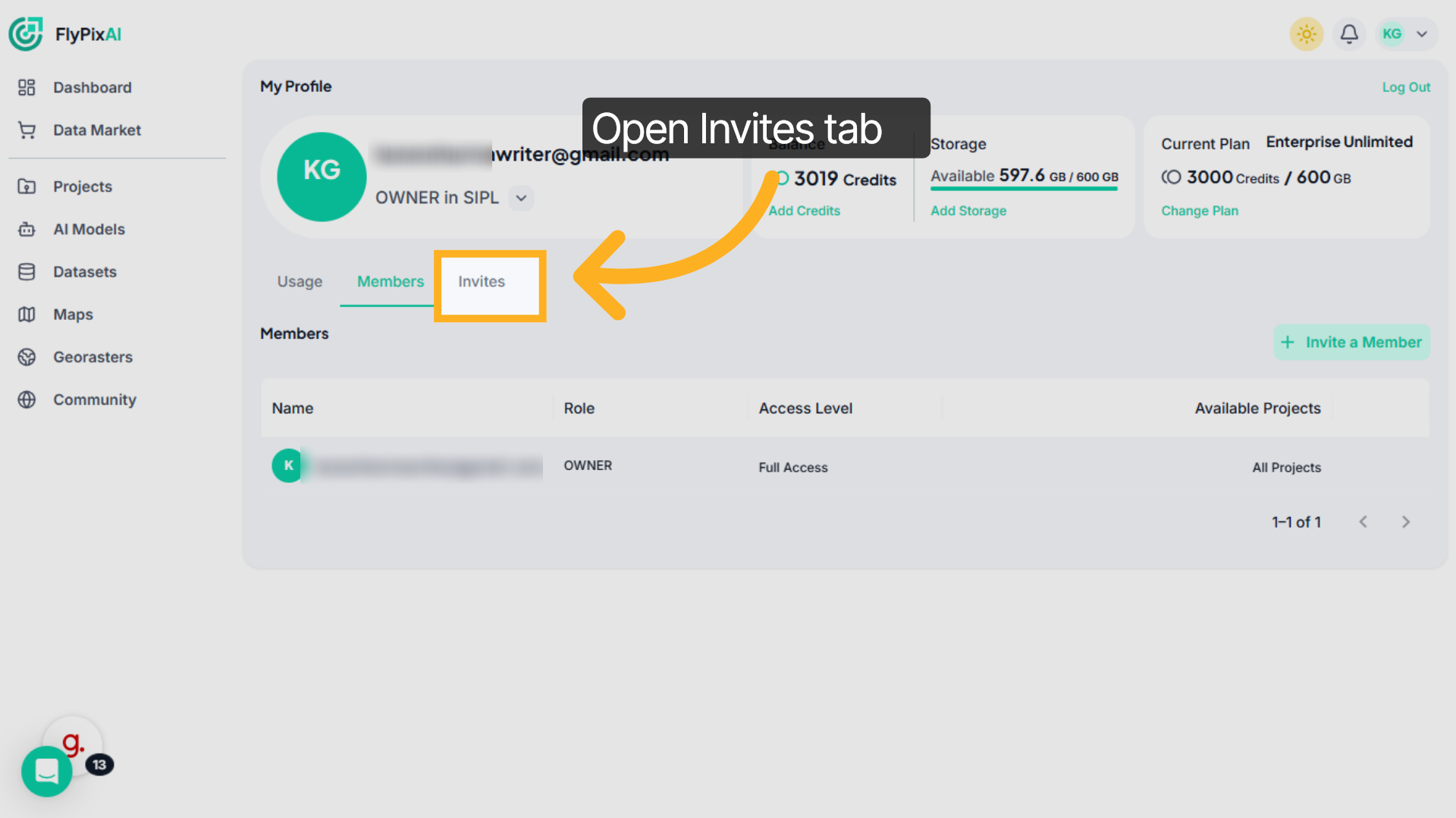Image resolution: width=1456 pixels, height=818 pixels.
Task: Click Add Storage link
Action: 968,211
